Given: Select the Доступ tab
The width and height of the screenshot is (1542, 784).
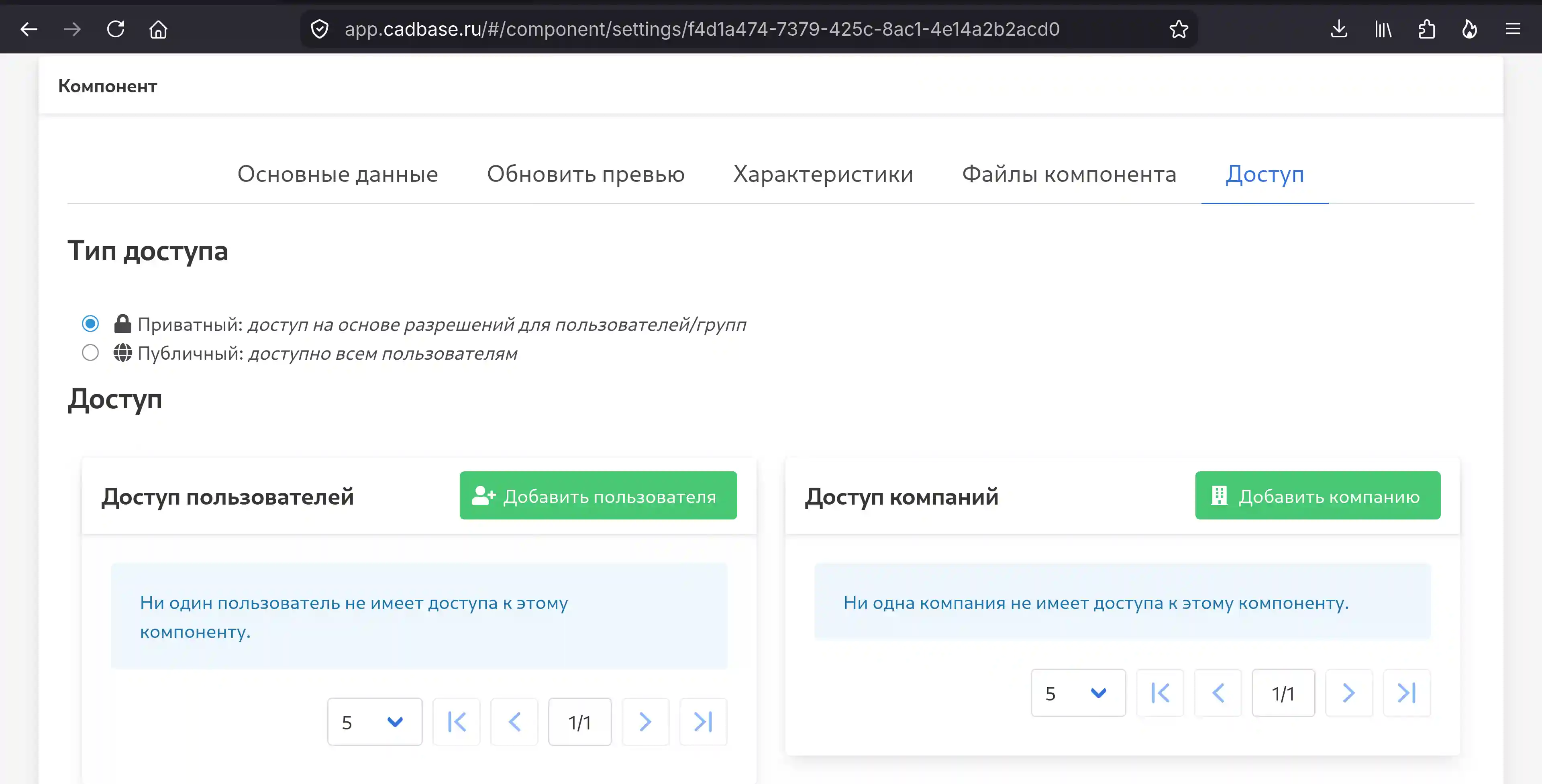Looking at the screenshot, I should 1265,174.
